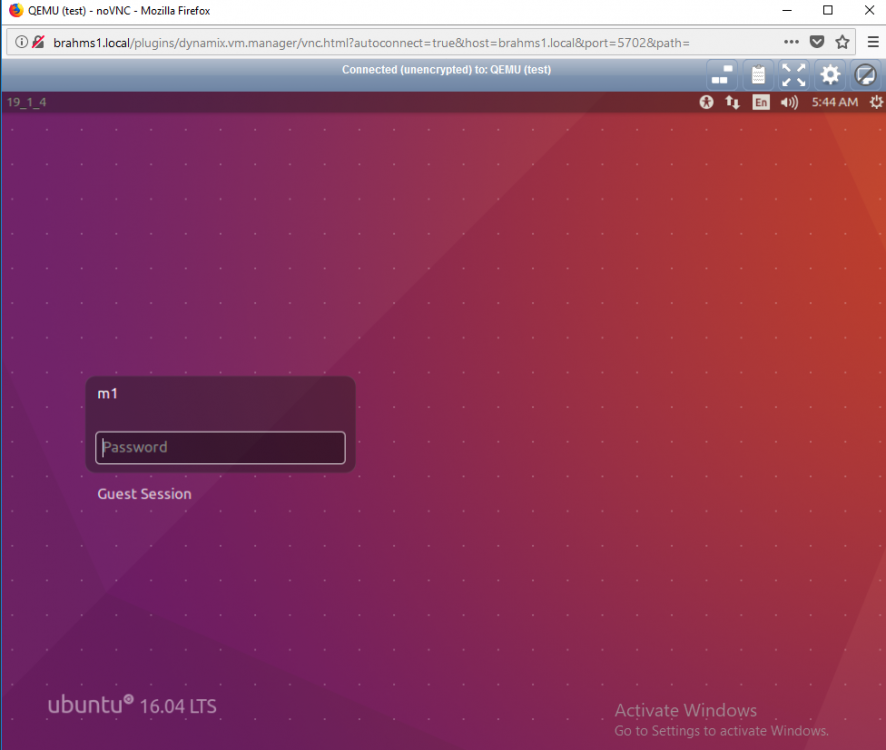Open the Ubuntu power session menu icon
Screen dimensions: 886x750
(876, 102)
